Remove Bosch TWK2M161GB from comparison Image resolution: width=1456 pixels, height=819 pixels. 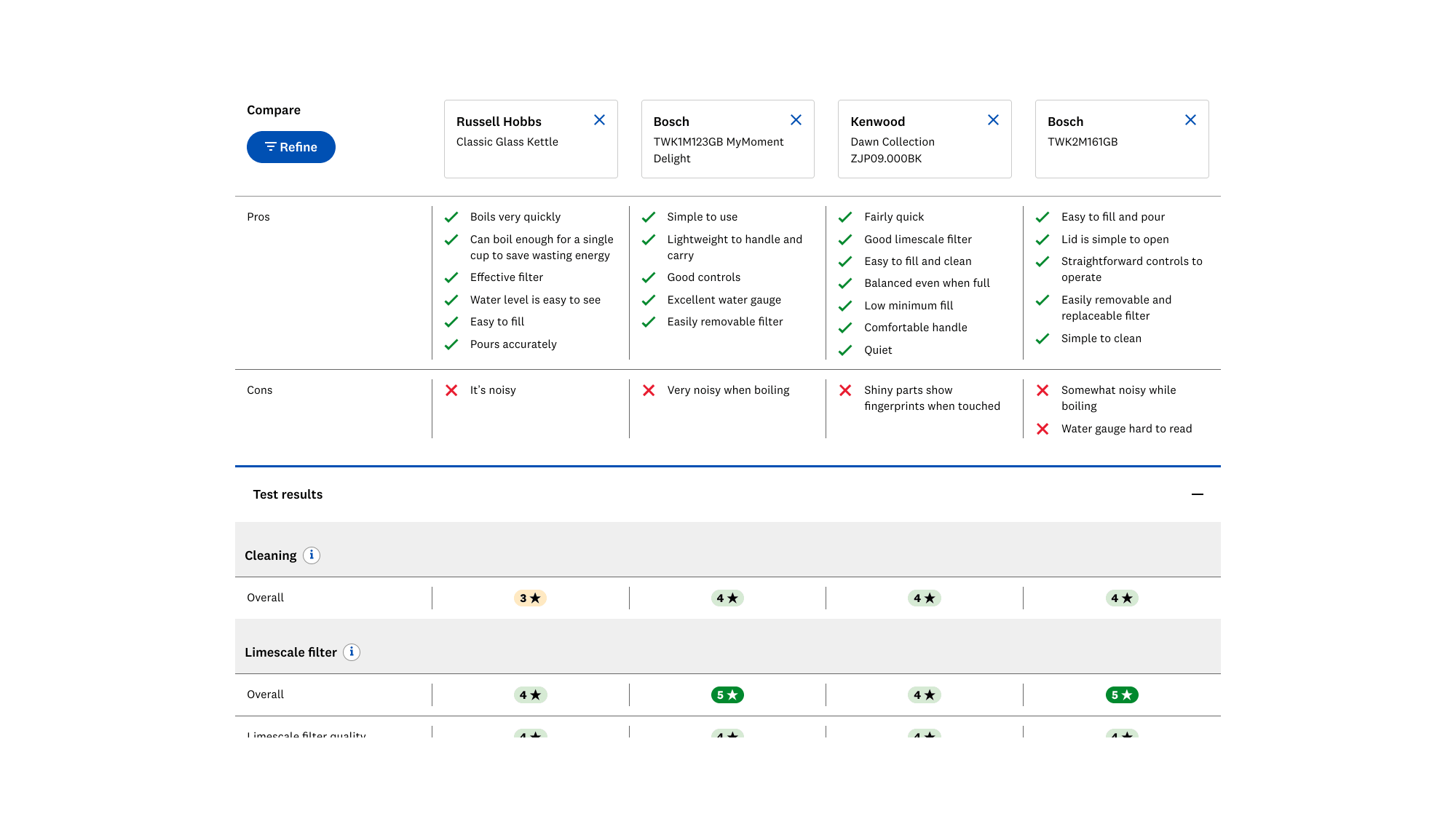pos(1190,120)
